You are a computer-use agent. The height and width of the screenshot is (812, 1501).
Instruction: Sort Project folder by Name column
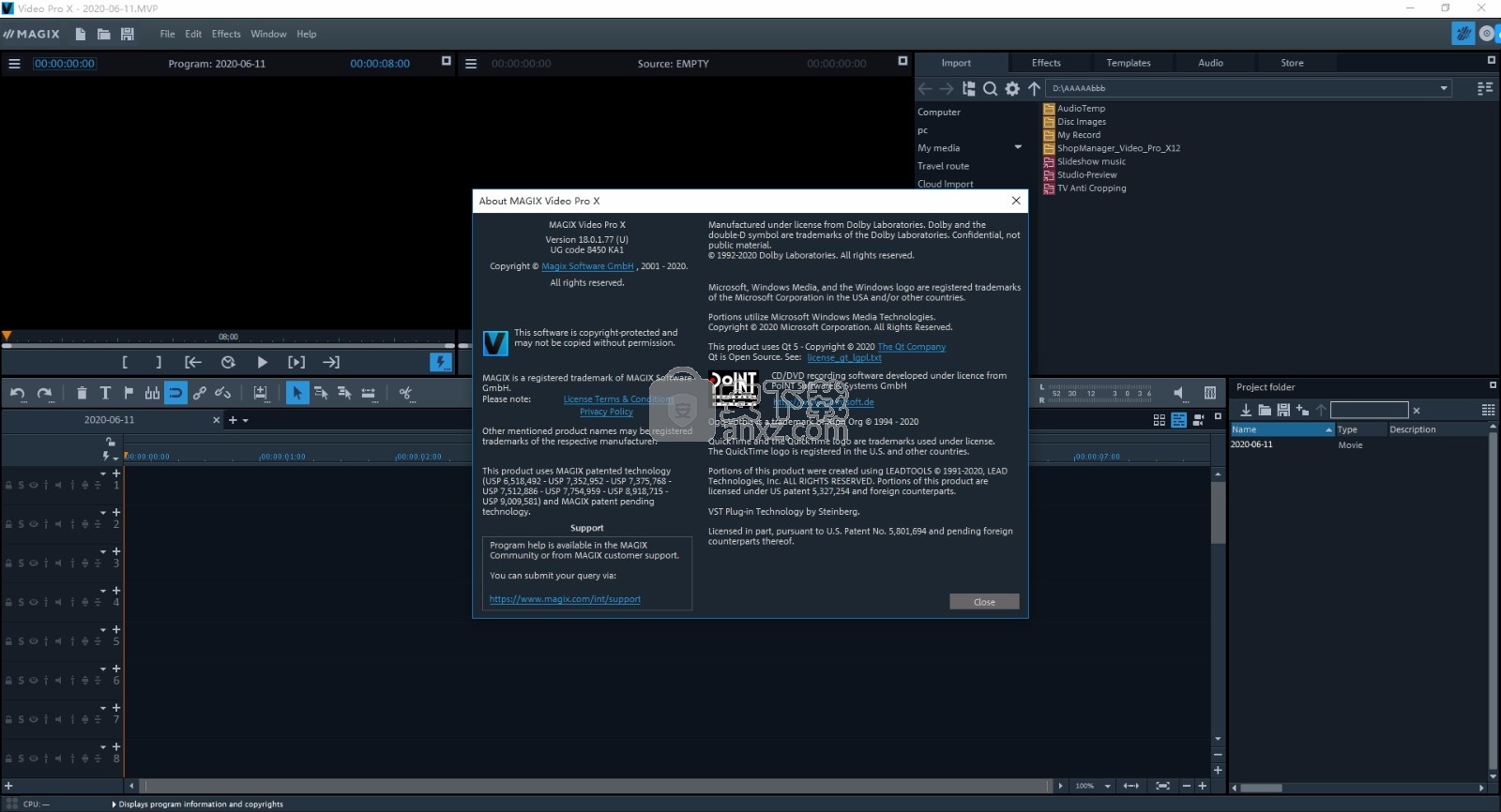(x=1281, y=429)
